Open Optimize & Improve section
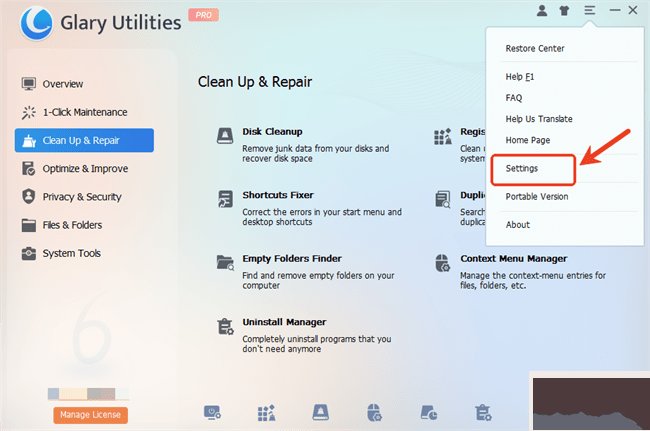The width and height of the screenshot is (650, 431). pyautogui.click(x=85, y=169)
